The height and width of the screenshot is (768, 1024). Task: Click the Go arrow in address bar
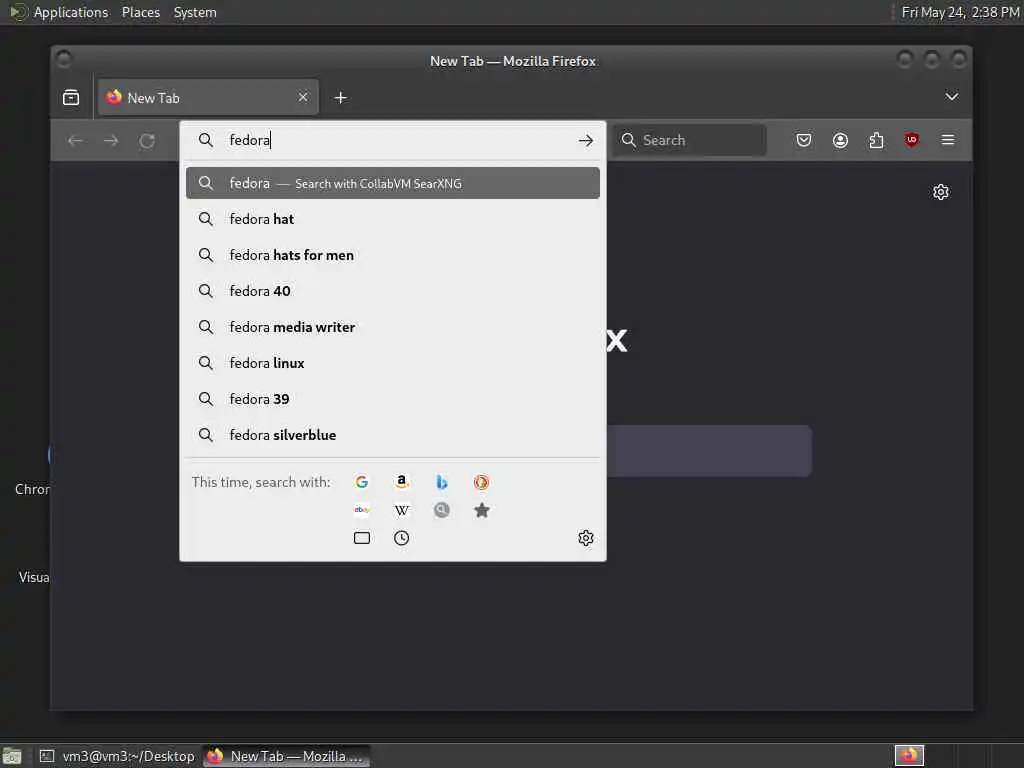click(x=586, y=140)
